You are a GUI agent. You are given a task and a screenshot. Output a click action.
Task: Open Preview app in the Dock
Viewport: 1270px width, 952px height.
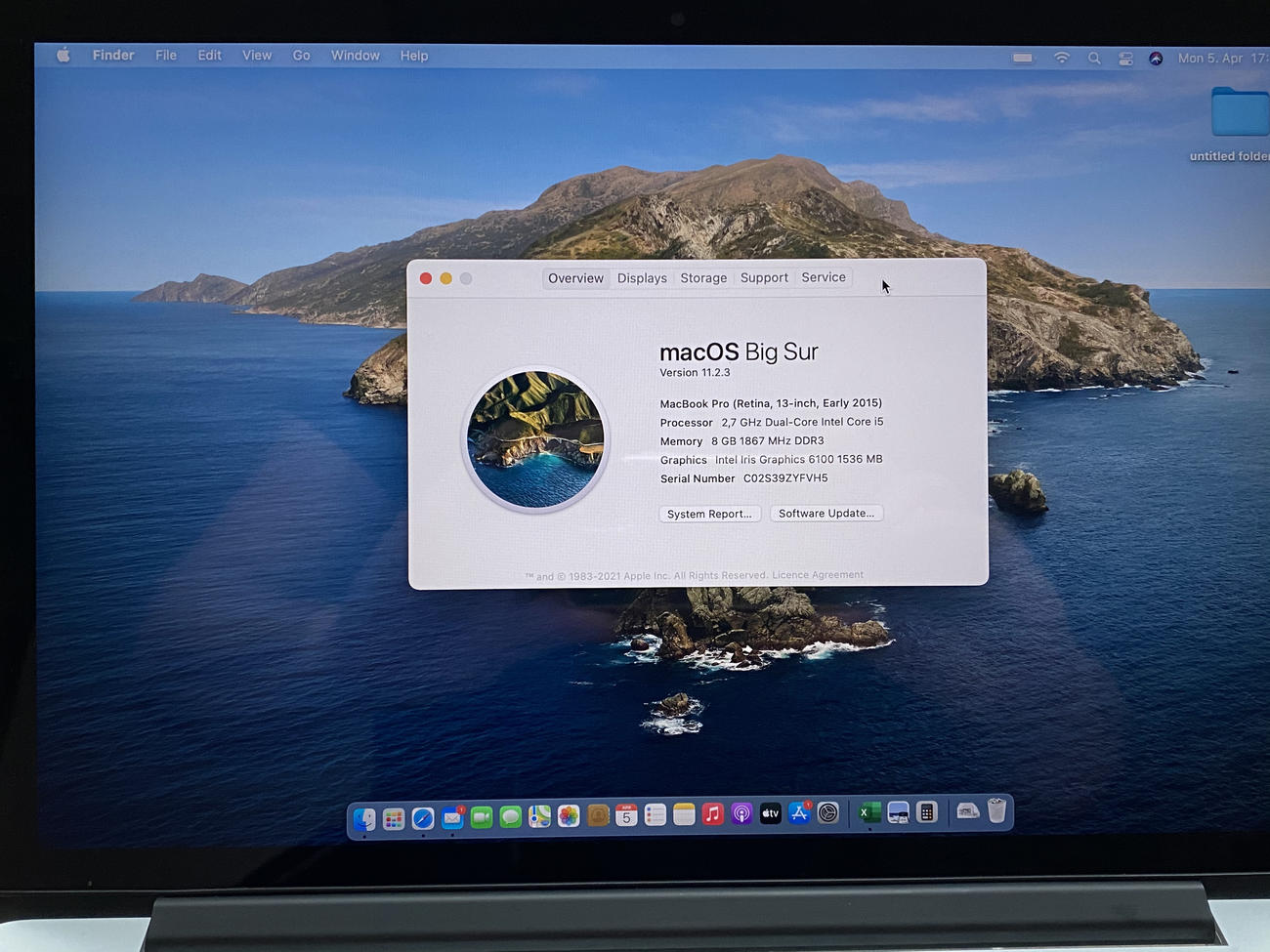[x=898, y=811]
